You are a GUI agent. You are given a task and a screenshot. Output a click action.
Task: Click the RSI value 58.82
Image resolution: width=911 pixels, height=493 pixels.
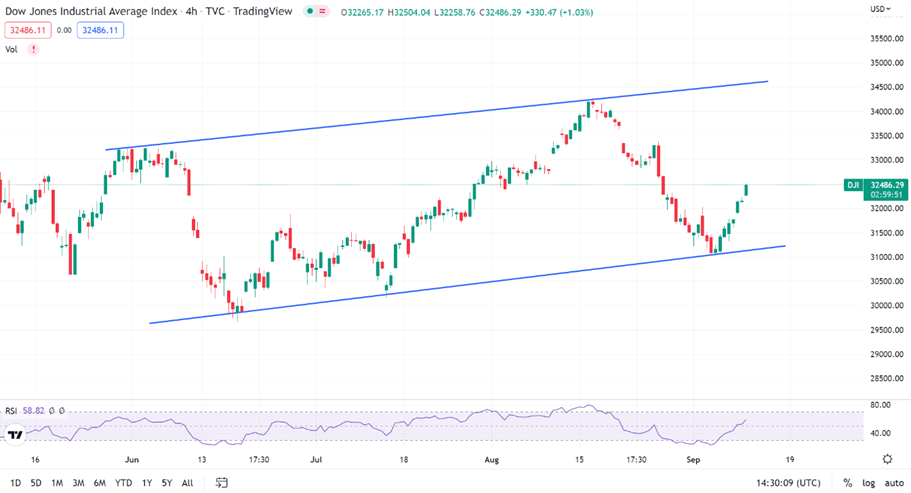click(33, 411)
